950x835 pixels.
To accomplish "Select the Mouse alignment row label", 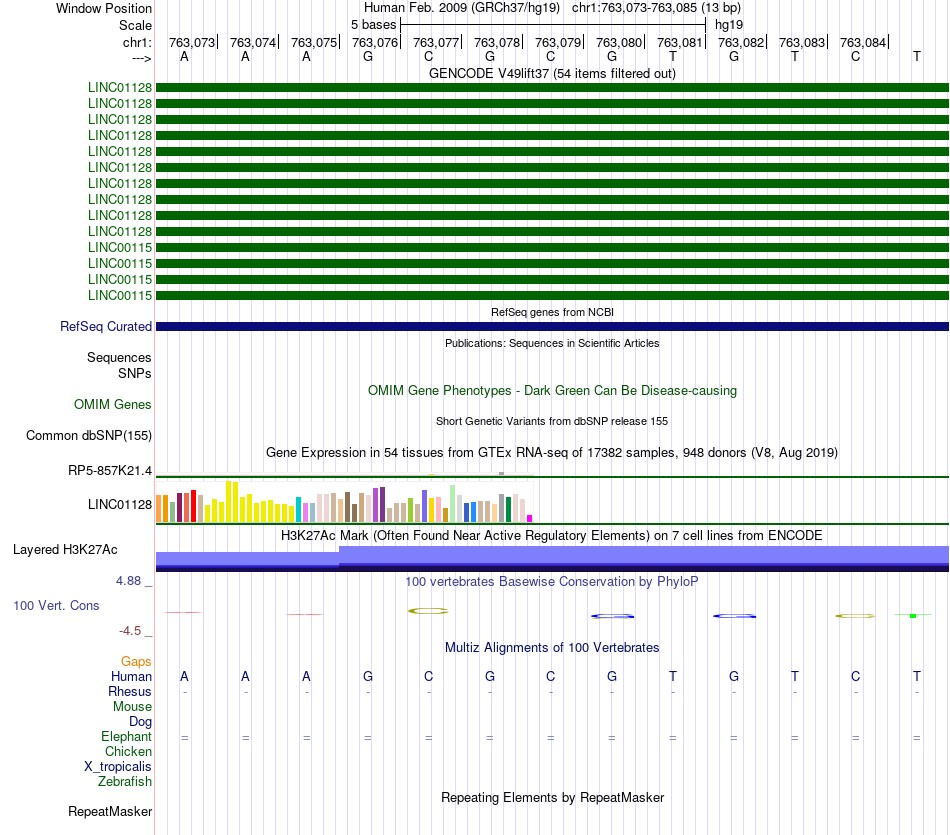I will click(132, 707).
